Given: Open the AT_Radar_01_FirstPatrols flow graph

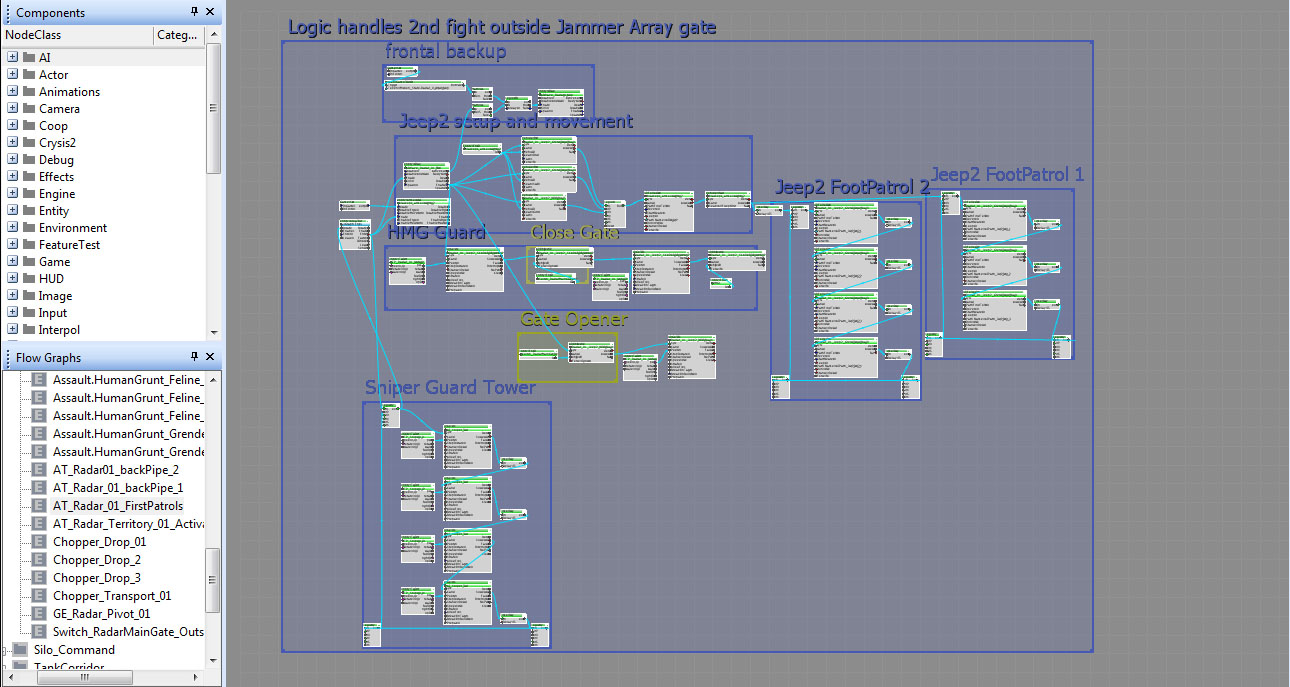Looking at the screenshot, I should 117,506.
